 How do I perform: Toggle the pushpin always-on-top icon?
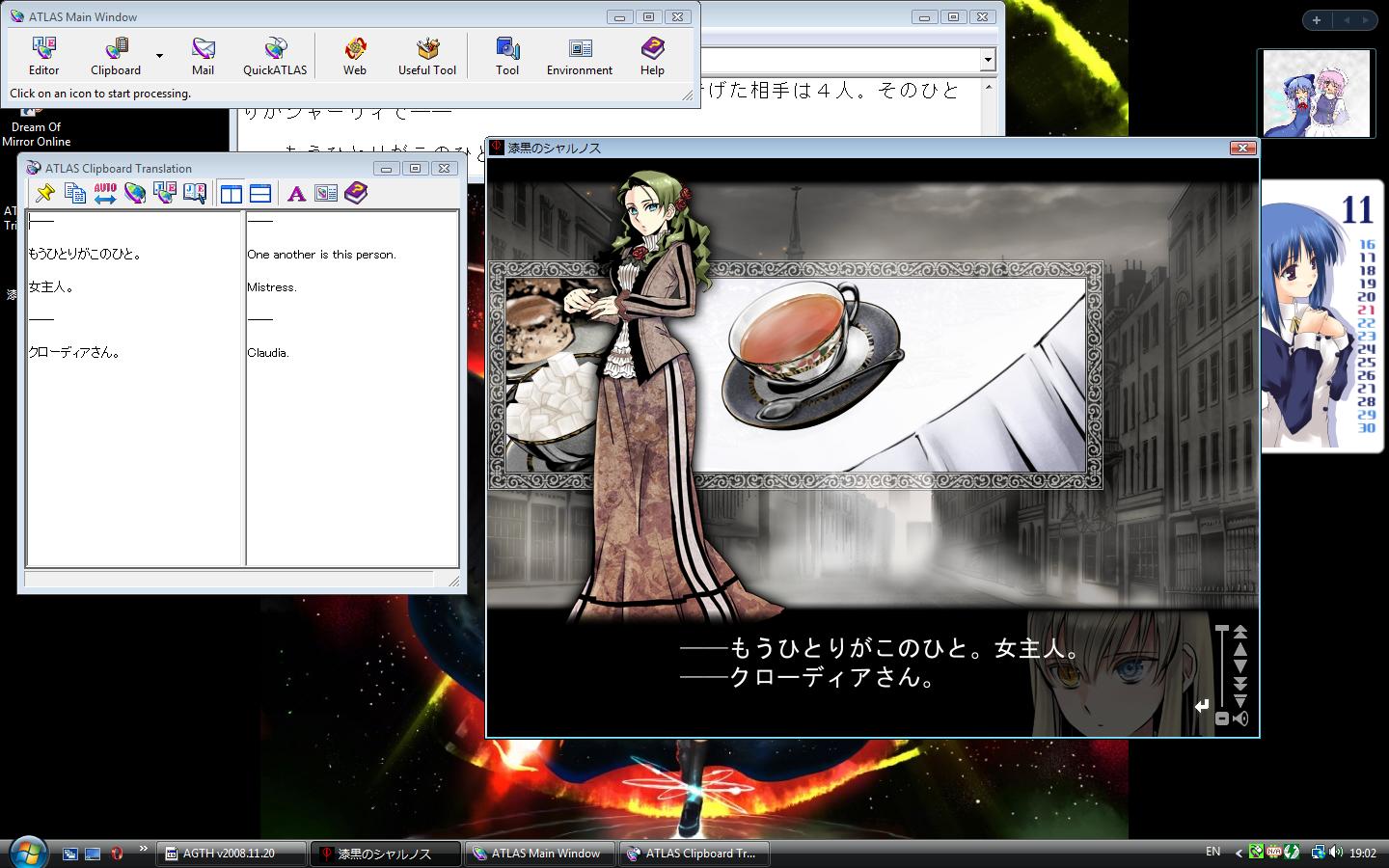tap(44, 193)
